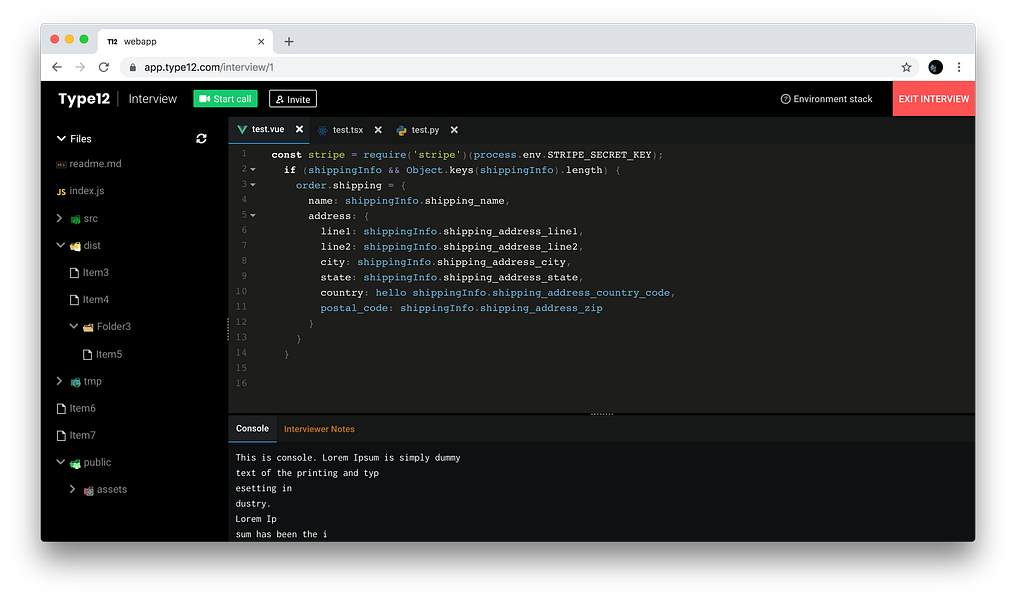The image size is (1016, 600).
Task: Click the Vue icon on test.vue tab
Action: [x=242, y=130]
